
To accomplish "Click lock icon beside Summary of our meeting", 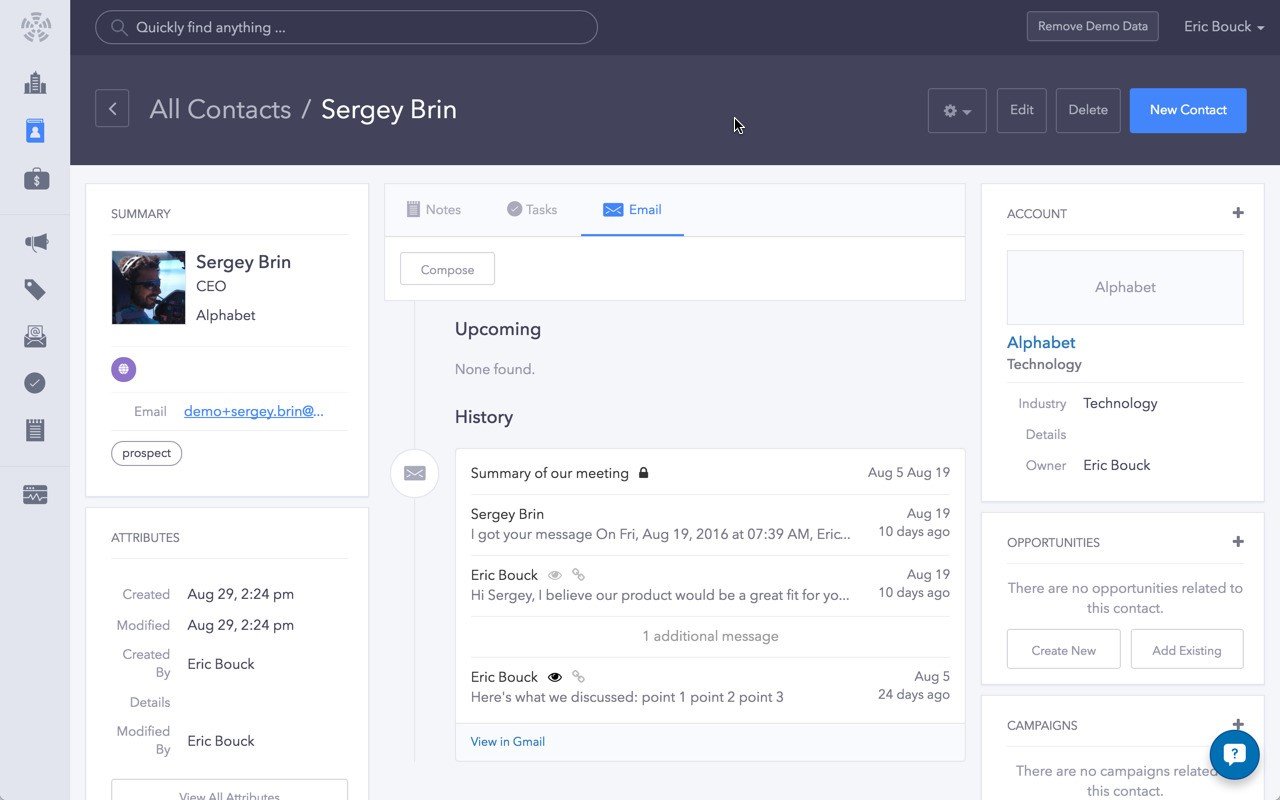I will [x=643, y=472].
